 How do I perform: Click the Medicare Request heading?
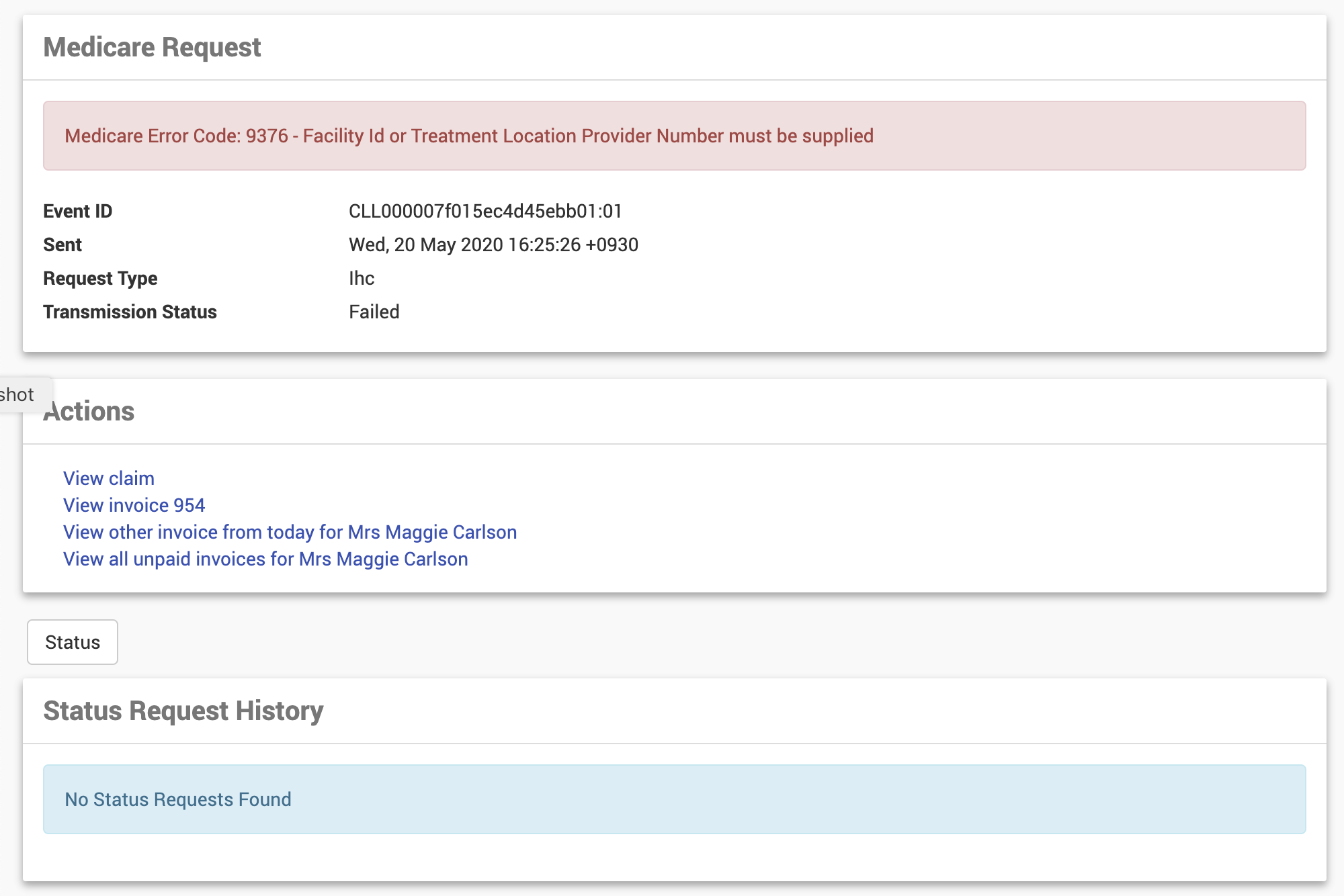[152, 47]
